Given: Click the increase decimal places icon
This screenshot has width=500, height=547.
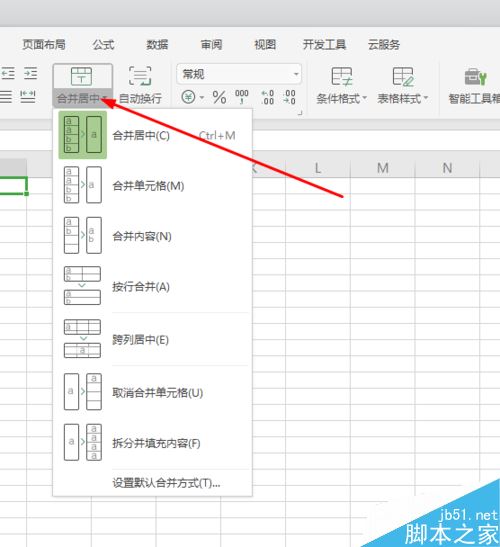Looking at the screenshot, I should tap(268, 97).
